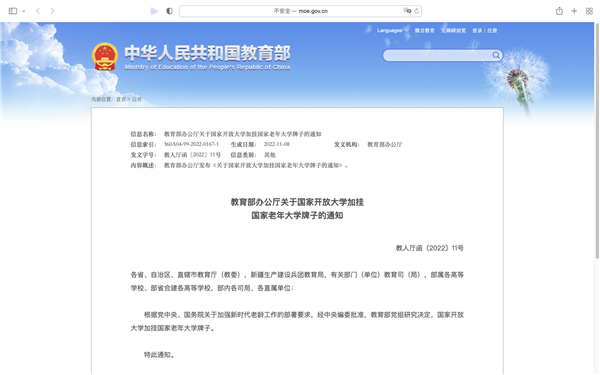Expand the sidebar options chevron

click(x=24, y=11)
